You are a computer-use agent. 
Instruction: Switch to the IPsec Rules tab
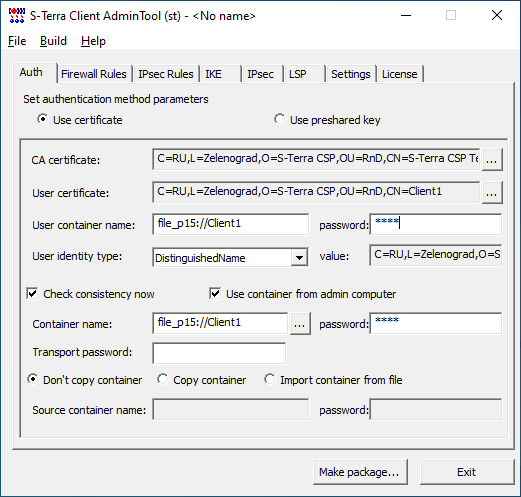(166, 74)
